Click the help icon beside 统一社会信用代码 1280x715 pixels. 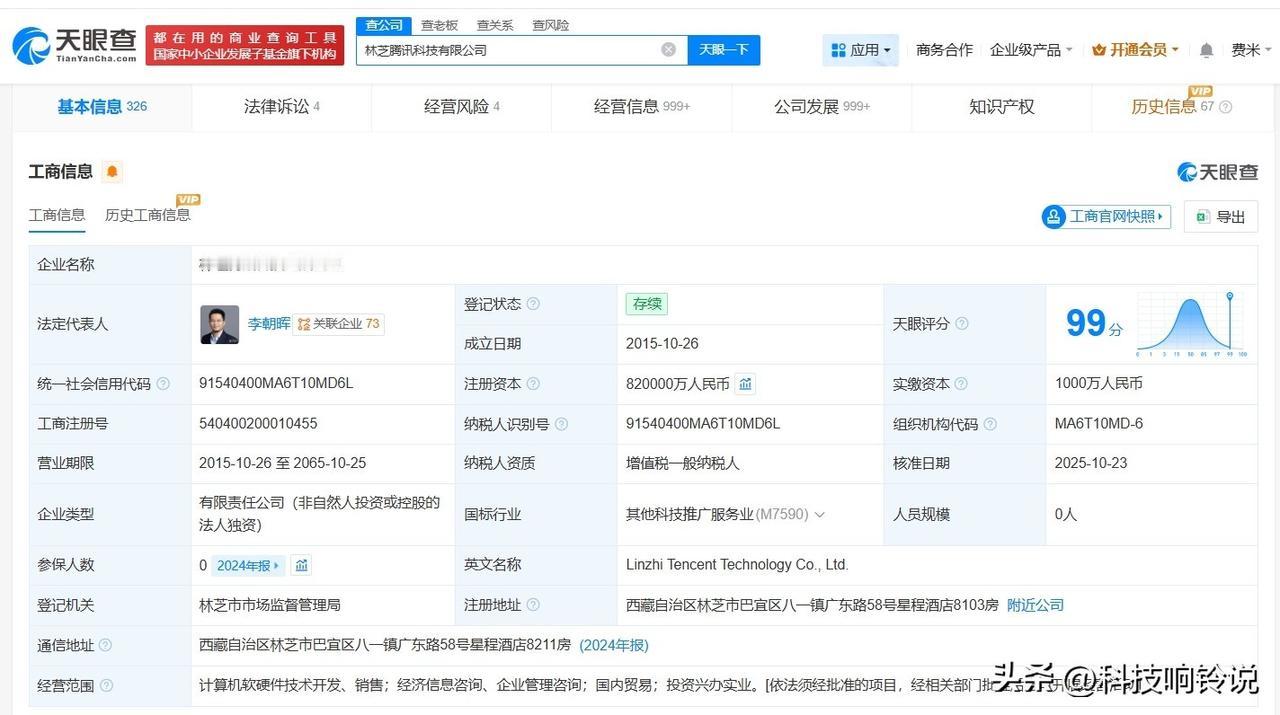(x=163, y=384)
